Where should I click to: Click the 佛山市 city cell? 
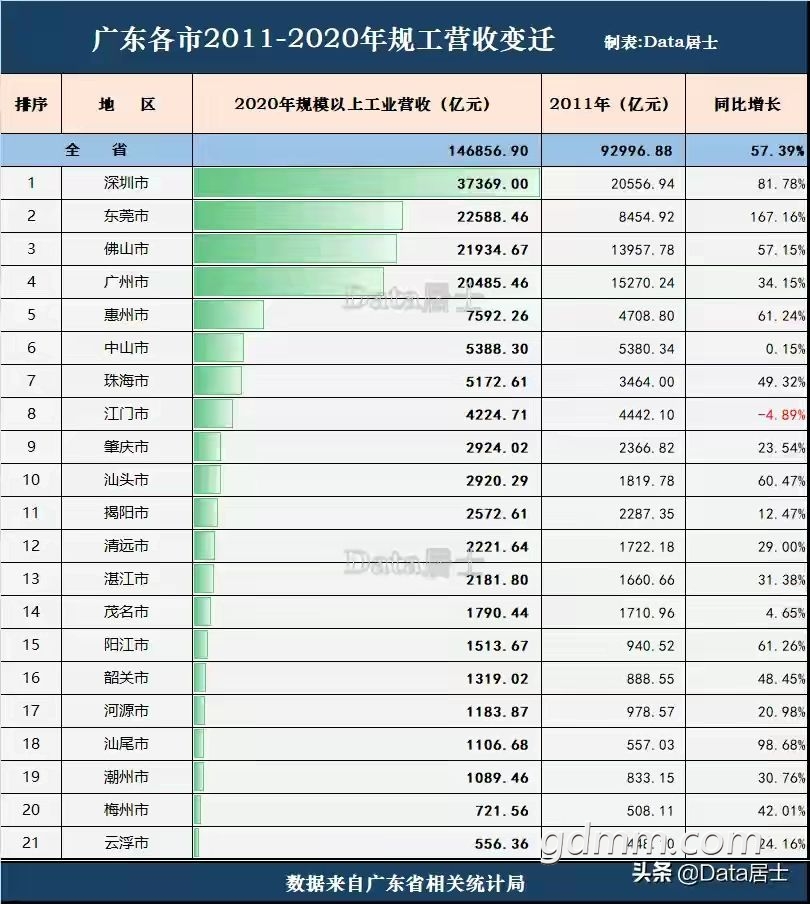point(127,249)
